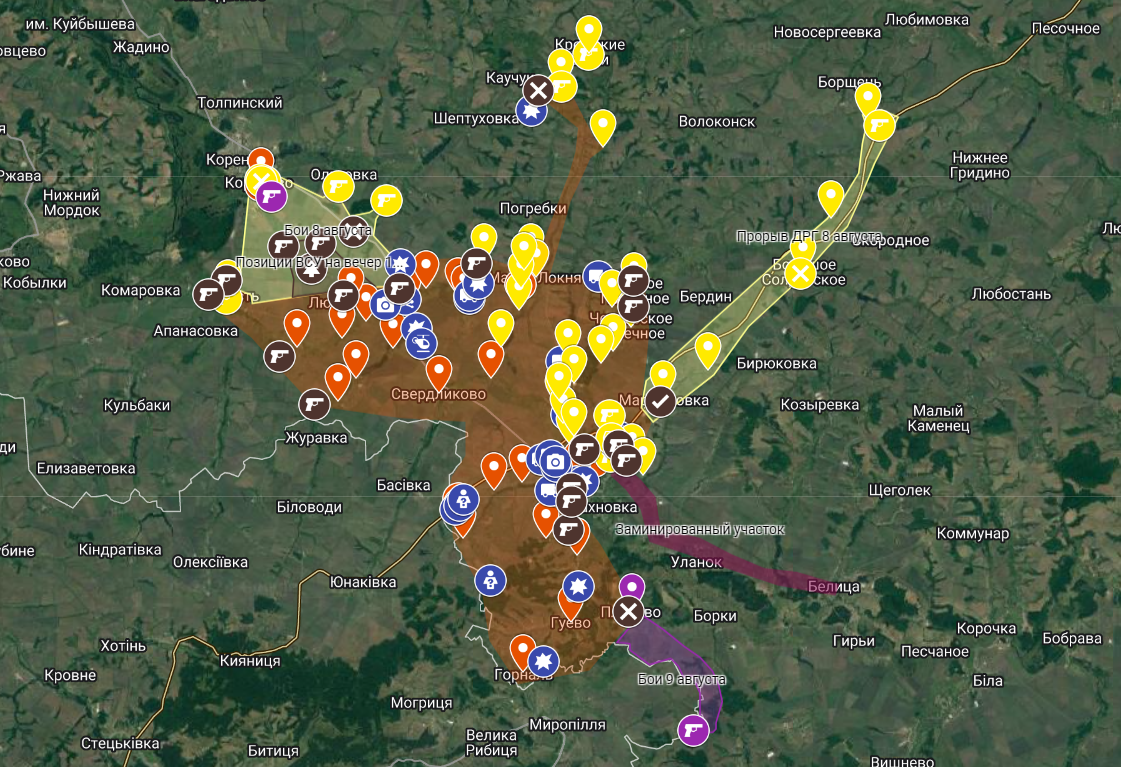Click the yellow gun marker near Борщень
The width and height of the screenshot is (1121, 767).
click(x=879, y=125)
